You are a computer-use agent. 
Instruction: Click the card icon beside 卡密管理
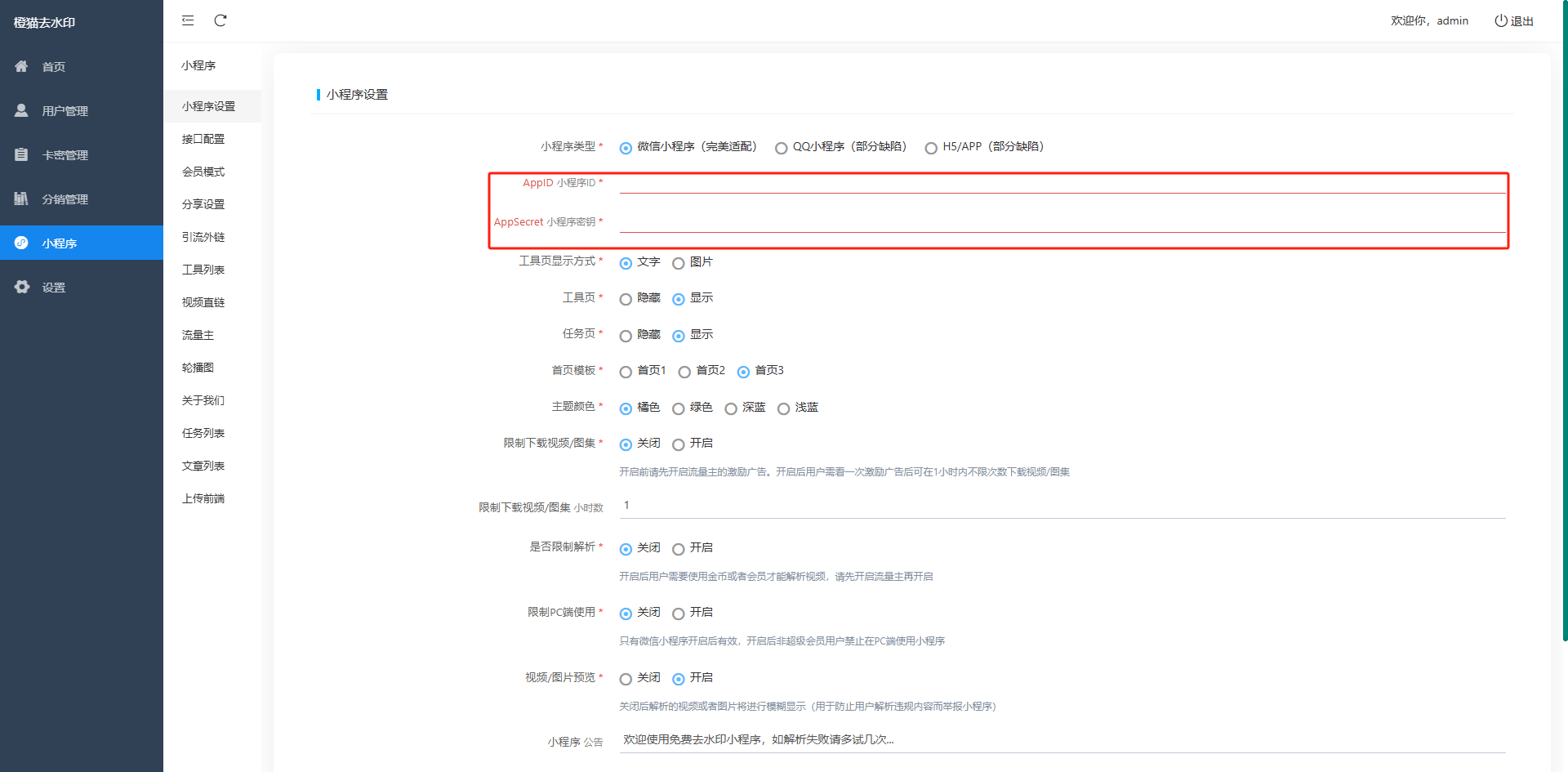(x=22, y=154)
